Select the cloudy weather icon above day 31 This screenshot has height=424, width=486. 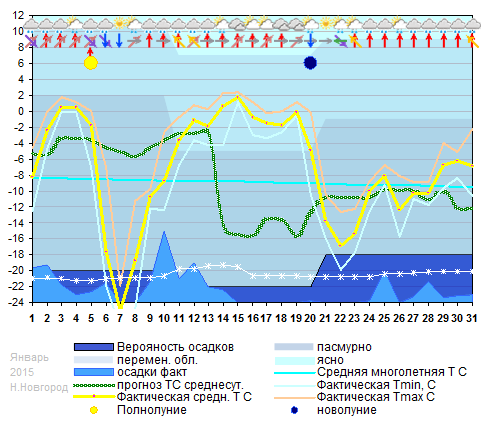473,24
